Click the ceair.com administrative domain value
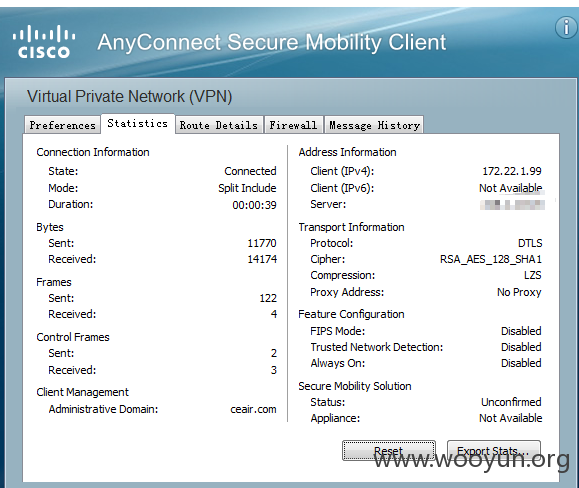Viewport: 579px width, 488px height. (253, 409)
